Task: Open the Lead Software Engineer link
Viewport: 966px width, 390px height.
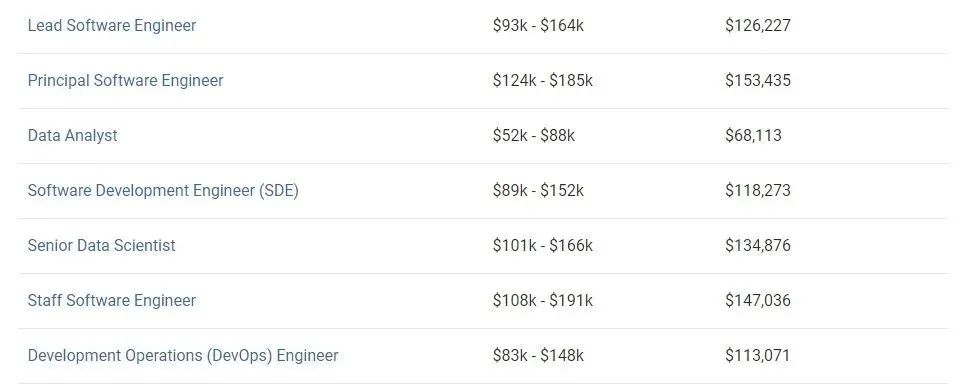Action: pyautogui.click(x=112, y=26)
